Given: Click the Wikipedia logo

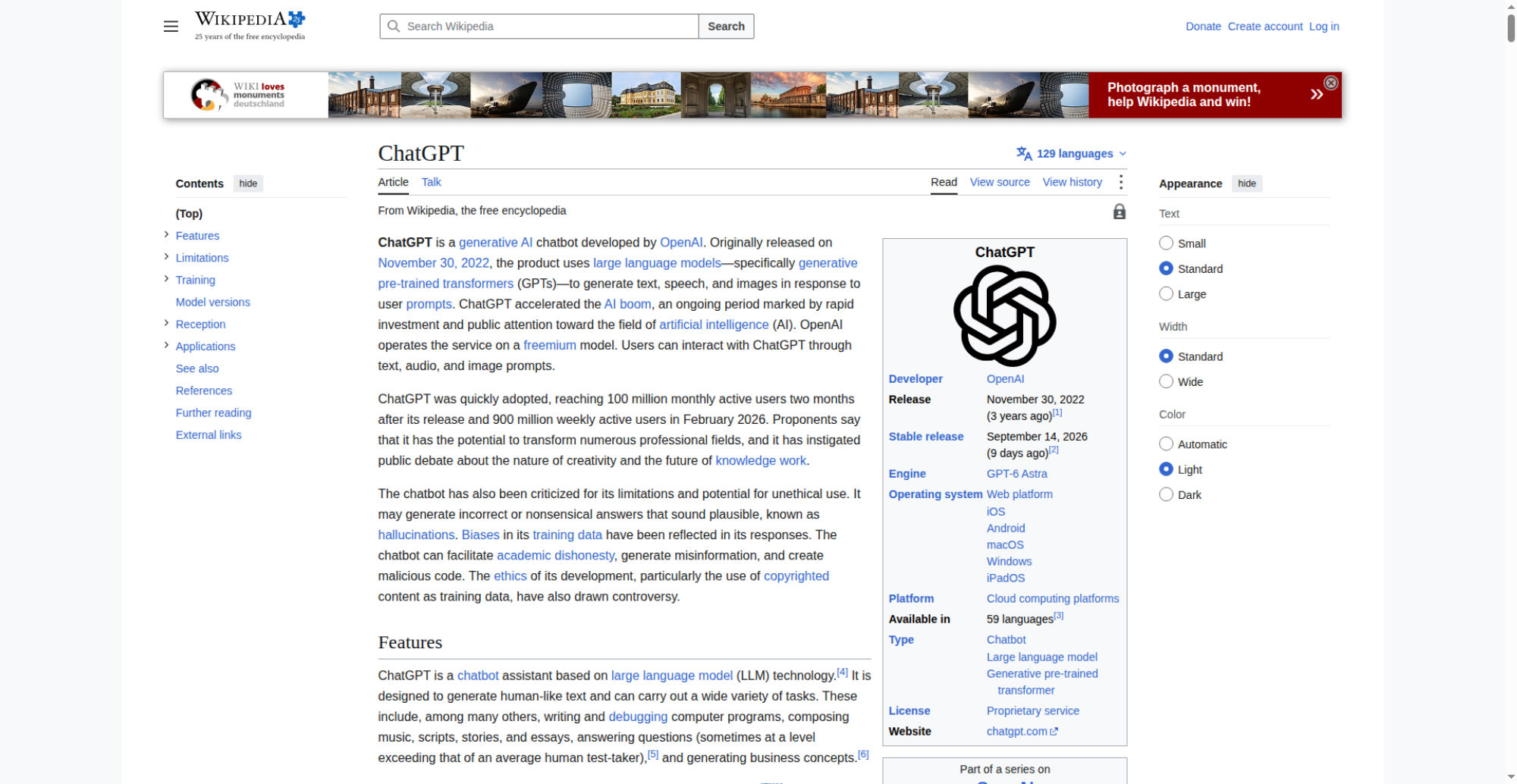Looking at the screenshot, I should [x=250, y=26].
